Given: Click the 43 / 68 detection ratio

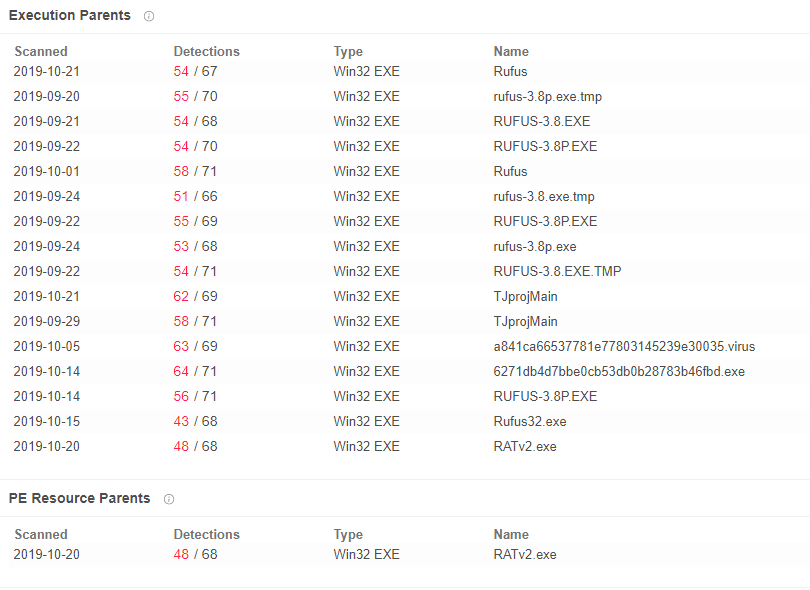Looking at the screenshot, I should point(195,422).
